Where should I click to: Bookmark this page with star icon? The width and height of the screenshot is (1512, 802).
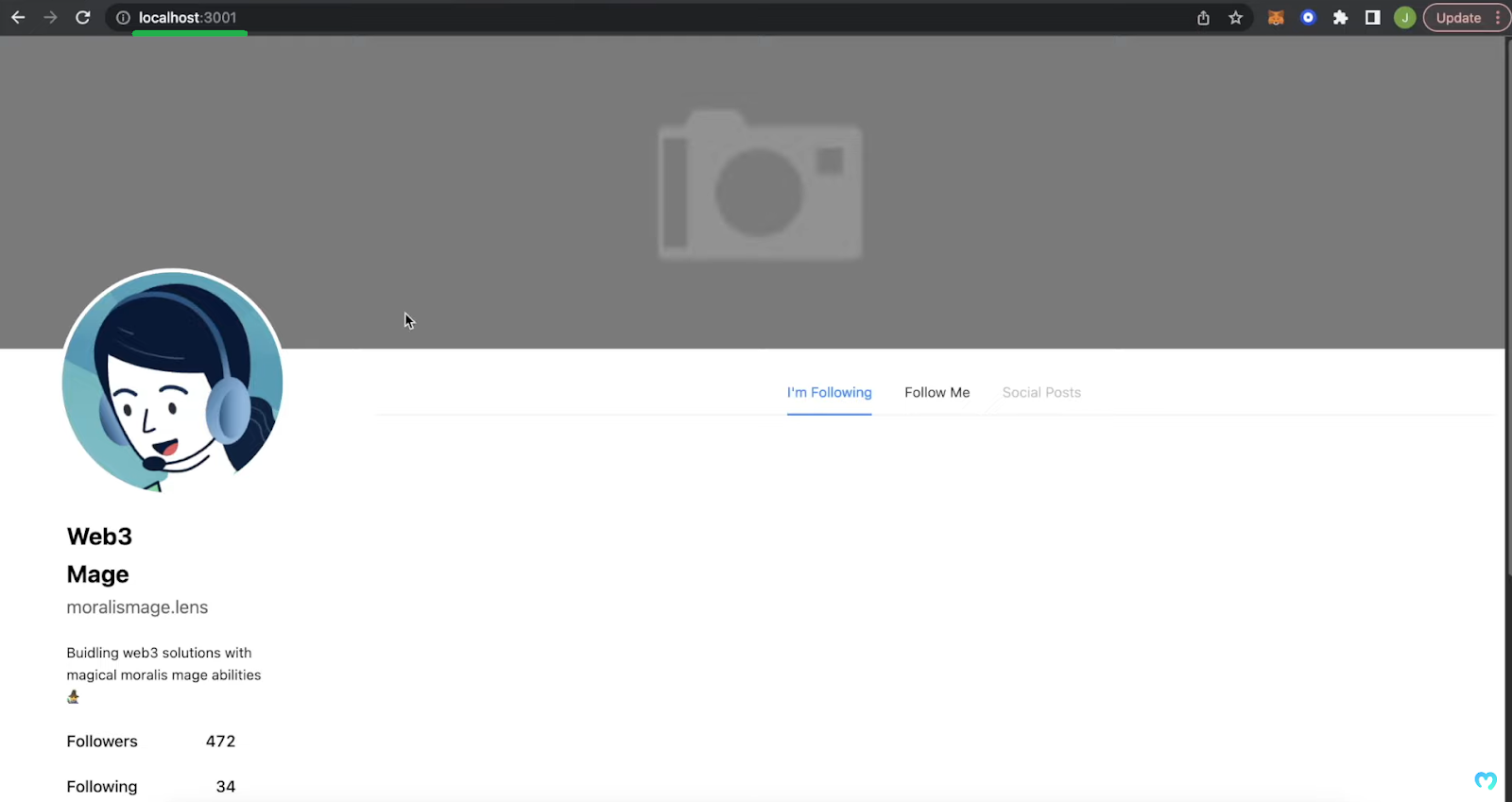[1235, 17]
